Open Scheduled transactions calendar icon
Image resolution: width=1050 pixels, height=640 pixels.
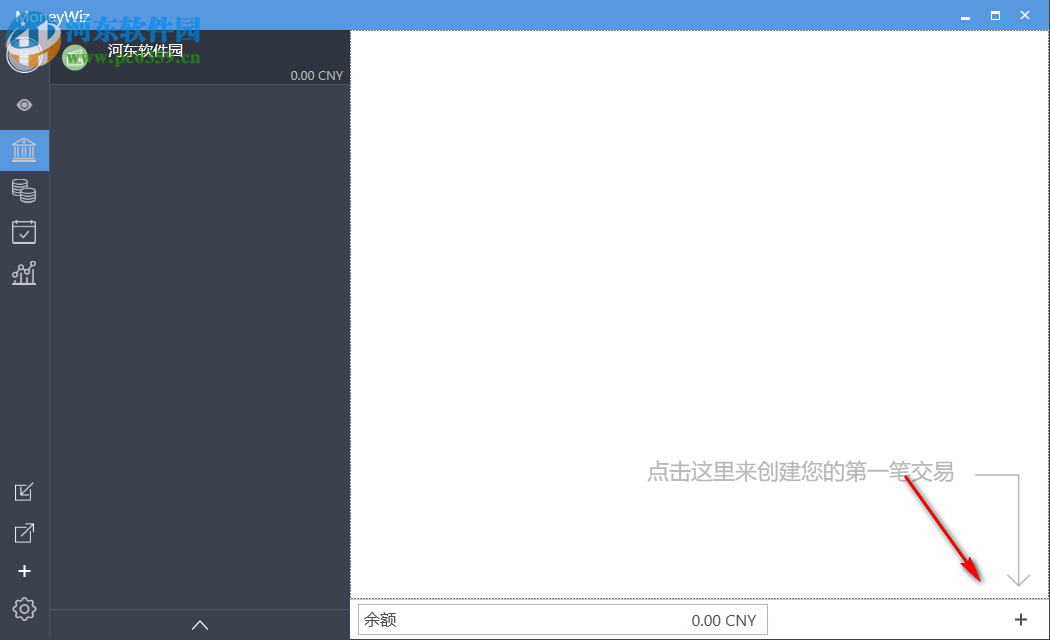click(x=24, y=231)
